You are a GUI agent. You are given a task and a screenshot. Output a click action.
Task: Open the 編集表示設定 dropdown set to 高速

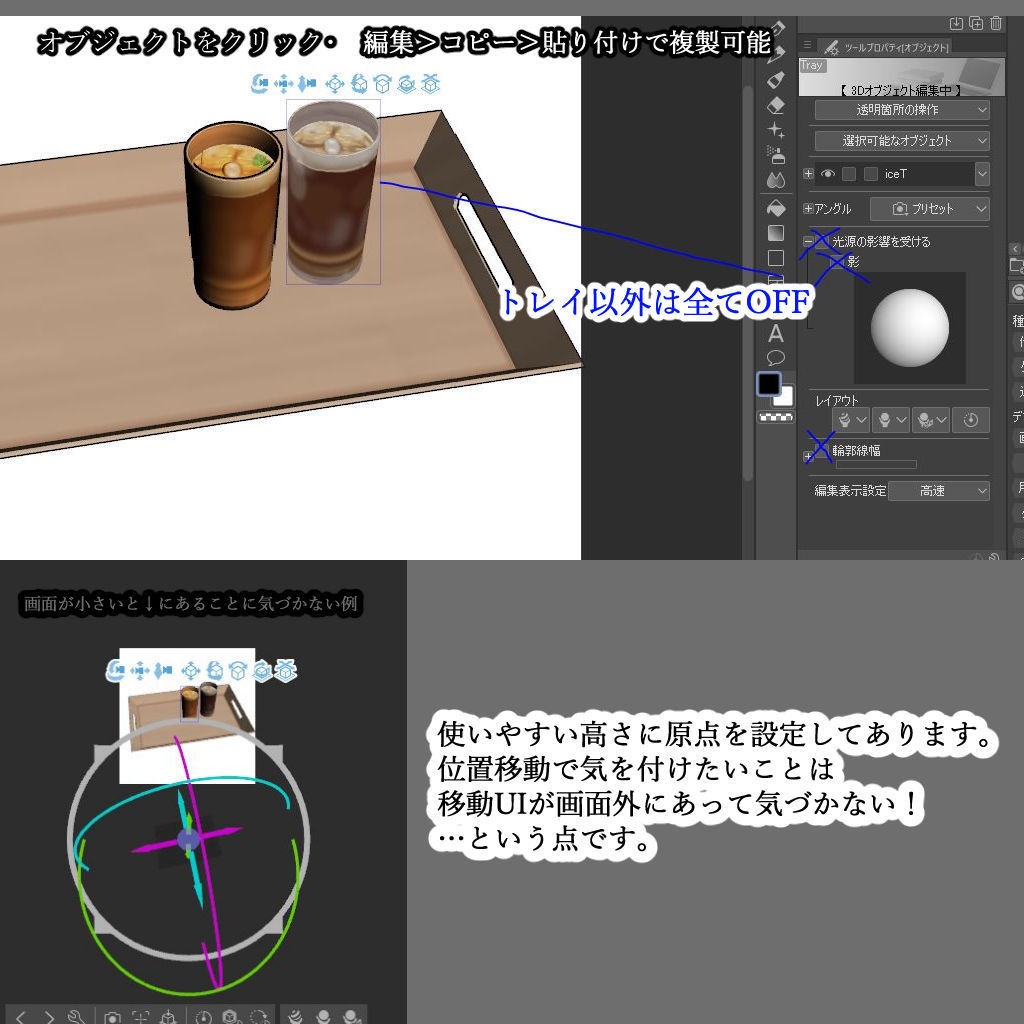[x=940, y=490]
